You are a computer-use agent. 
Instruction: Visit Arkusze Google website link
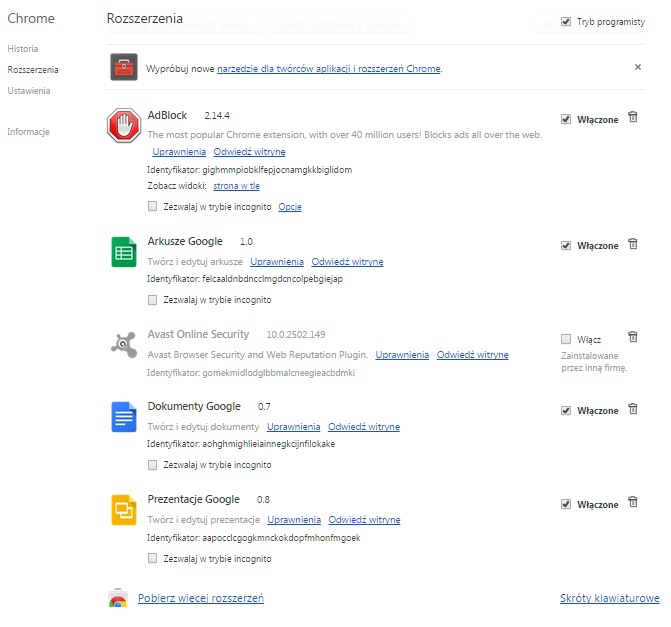click(x=347, y=261)
